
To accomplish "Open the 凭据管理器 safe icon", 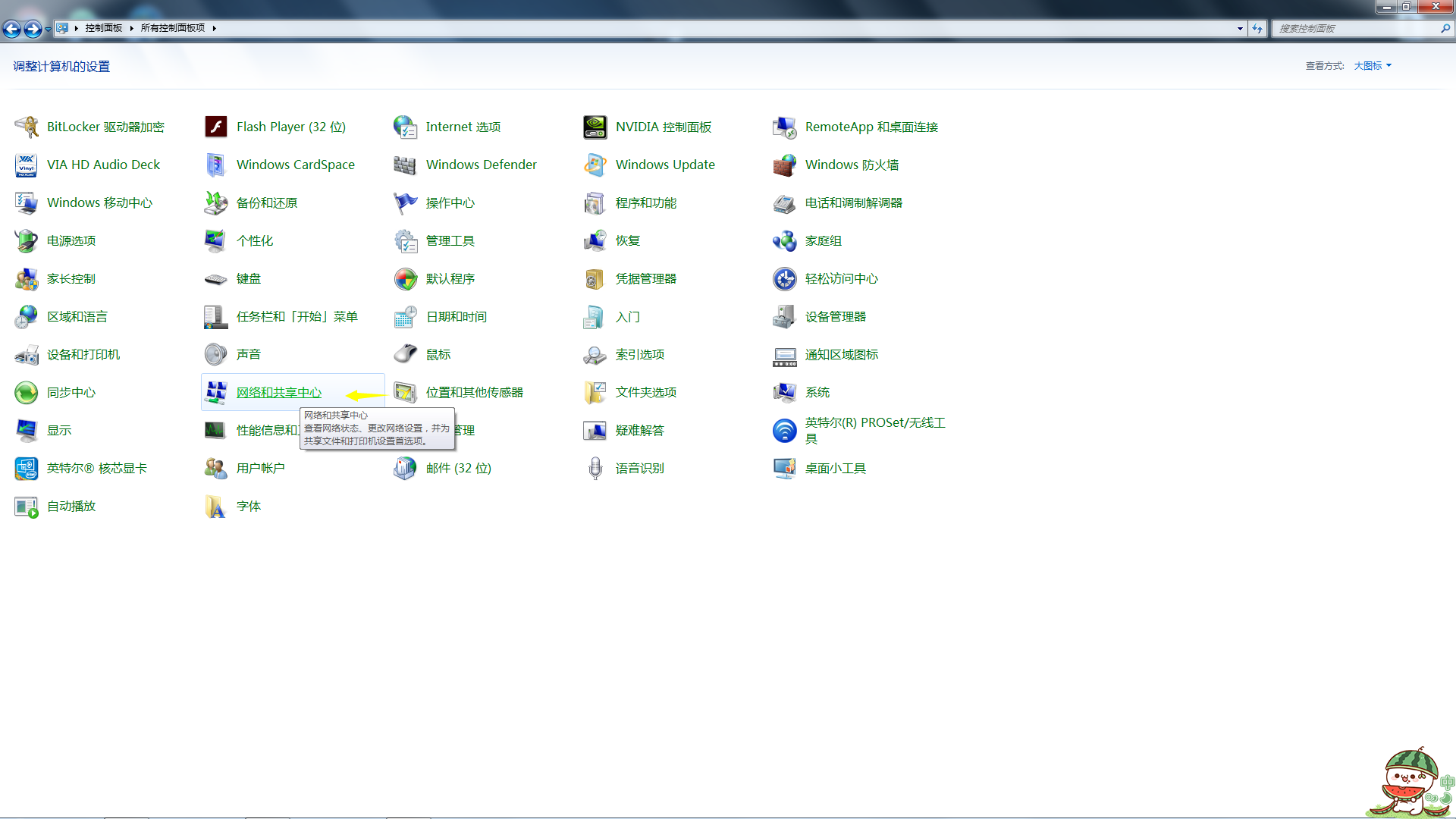I will 595,278.
